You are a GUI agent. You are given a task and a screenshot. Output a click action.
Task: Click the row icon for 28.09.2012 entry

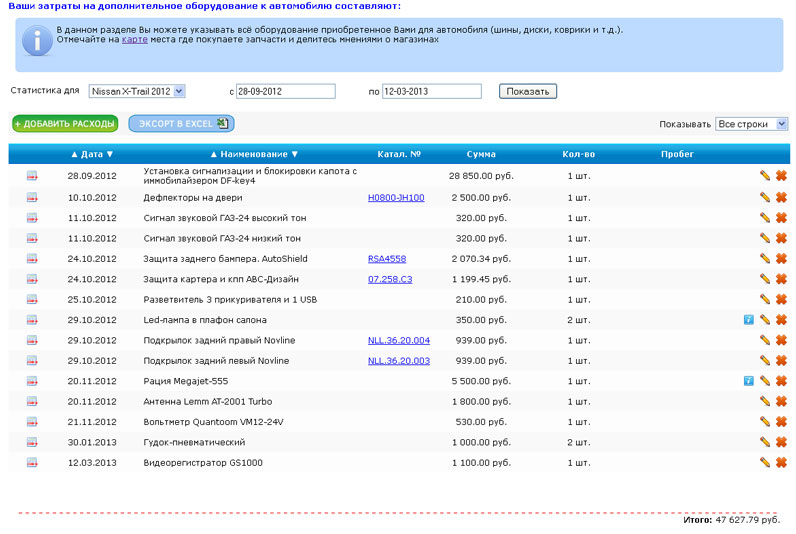(x=32, y=176)
